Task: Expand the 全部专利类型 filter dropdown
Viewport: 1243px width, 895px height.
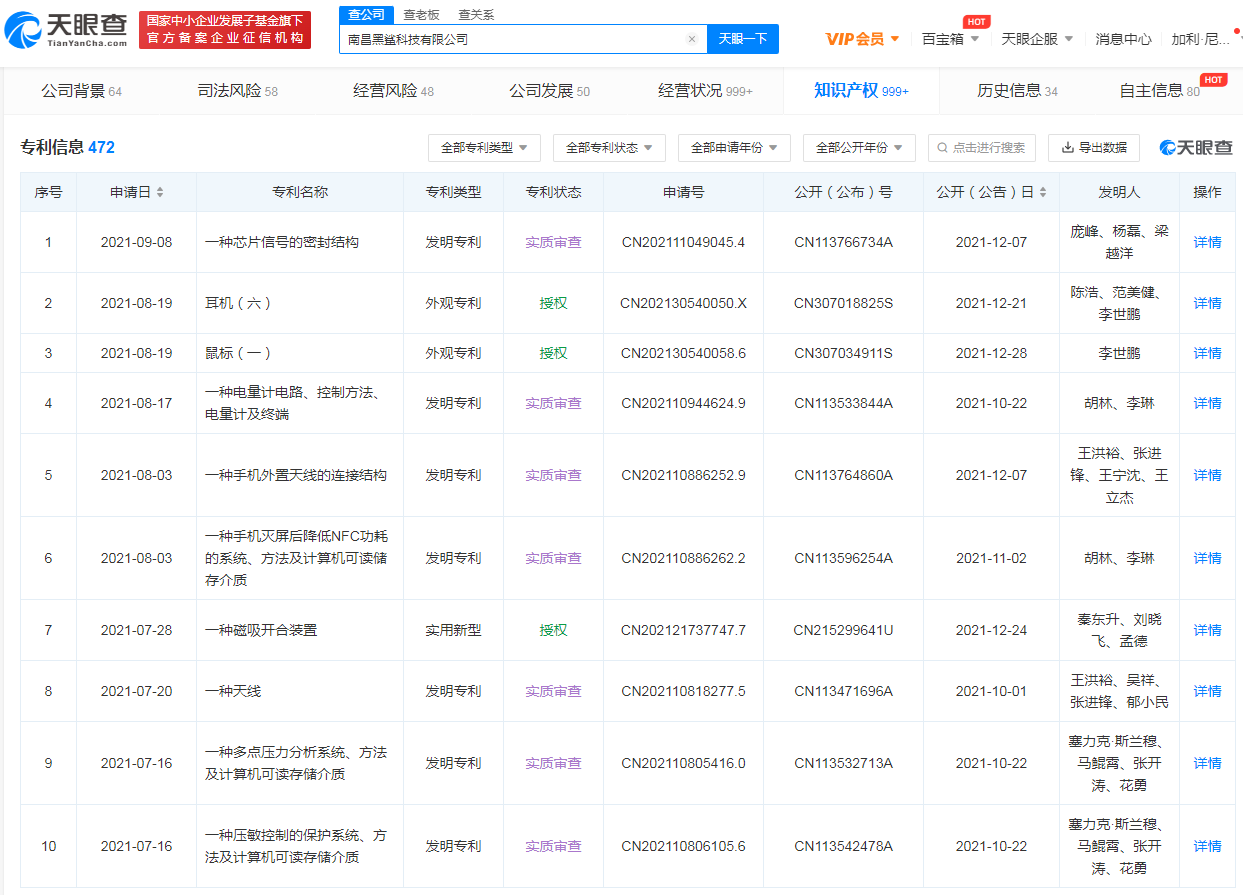Action: click(484, 148)
